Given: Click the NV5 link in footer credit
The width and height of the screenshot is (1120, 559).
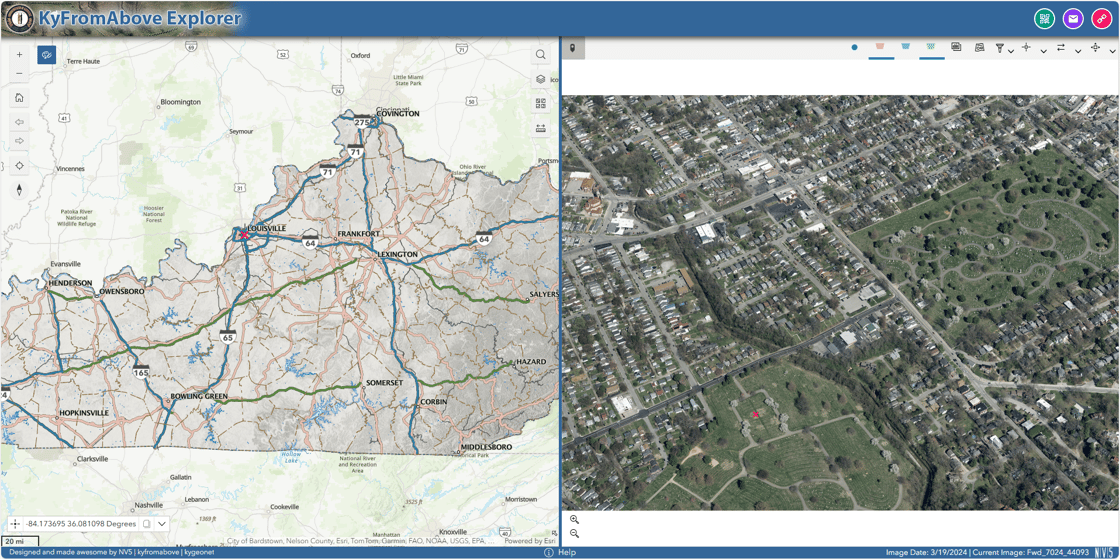Looking at the screenshot, I should pyautogui.click(x=124, y=553).
